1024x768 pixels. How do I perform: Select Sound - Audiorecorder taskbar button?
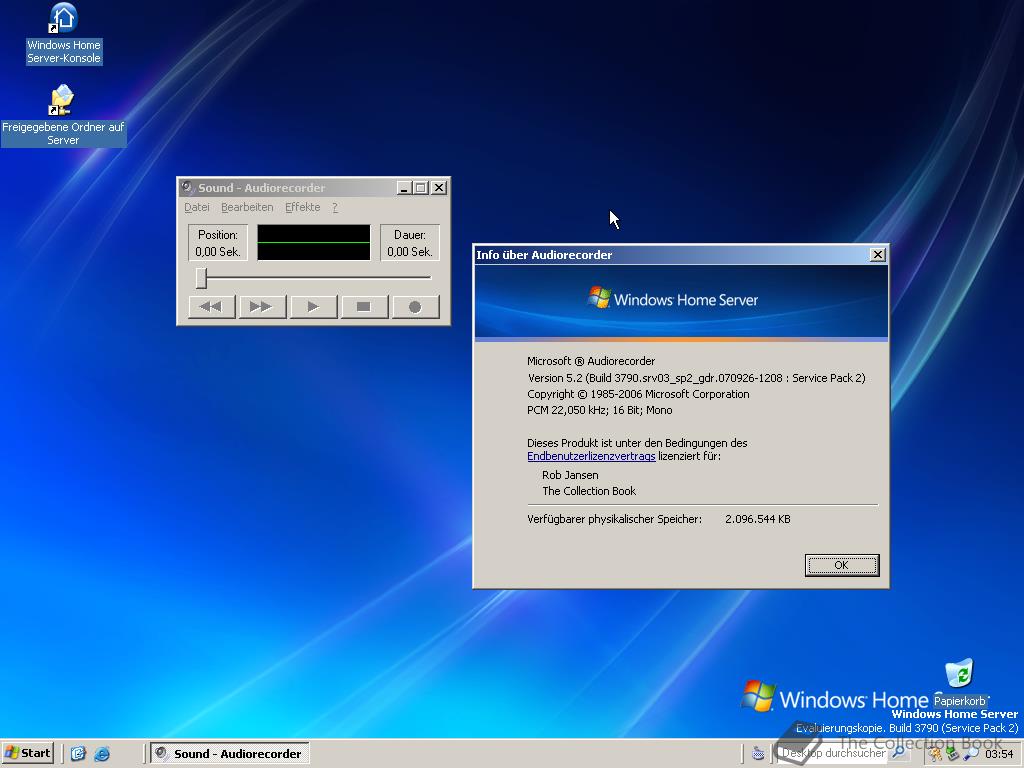(230, 754)
